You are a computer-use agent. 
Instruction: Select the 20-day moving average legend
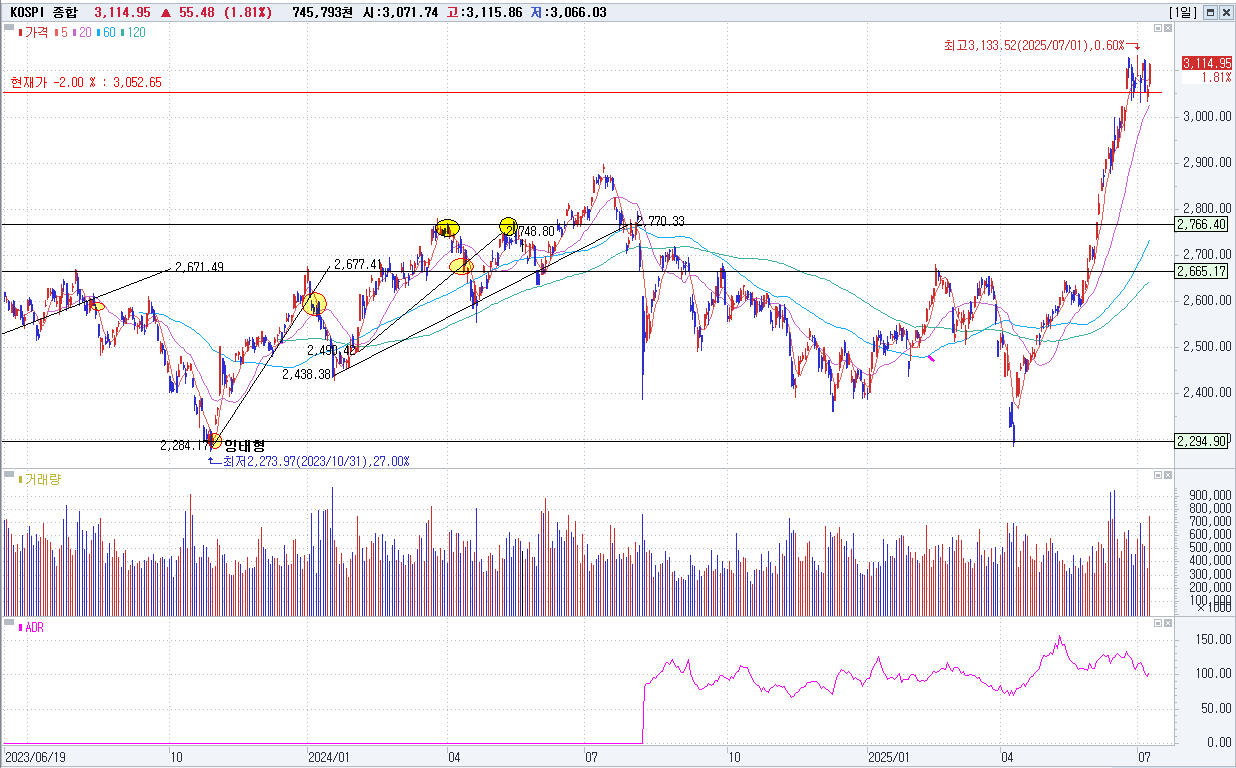[82, 33]
